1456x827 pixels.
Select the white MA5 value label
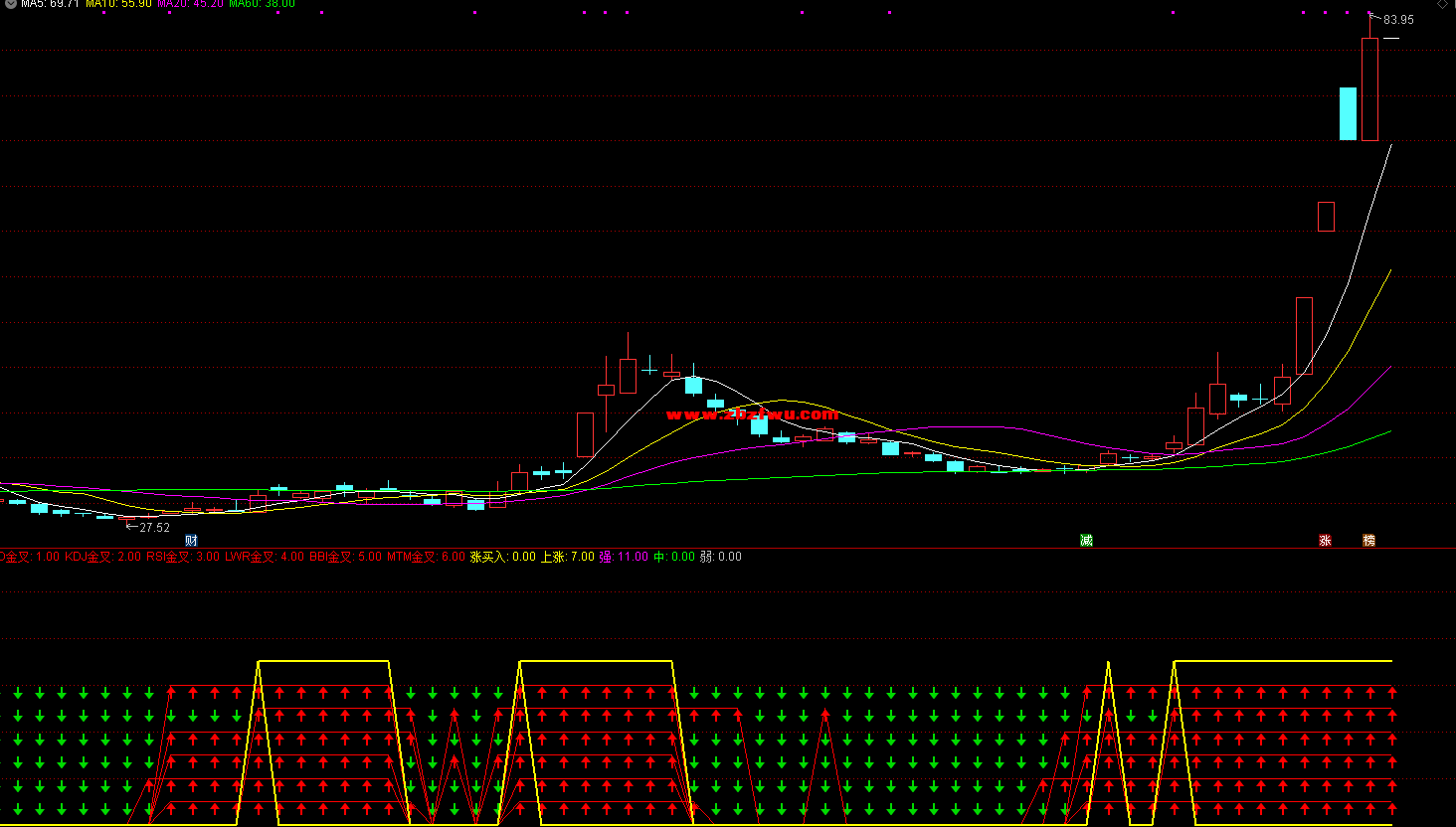point(50,4)
